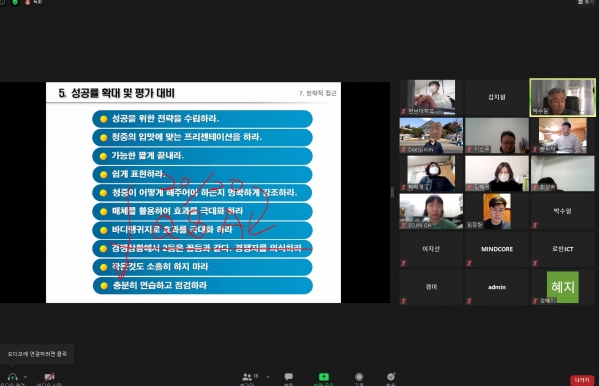This screenshot has width=600, height=386.
Task: Click the view layout button top-right
Action: point(586,2)
